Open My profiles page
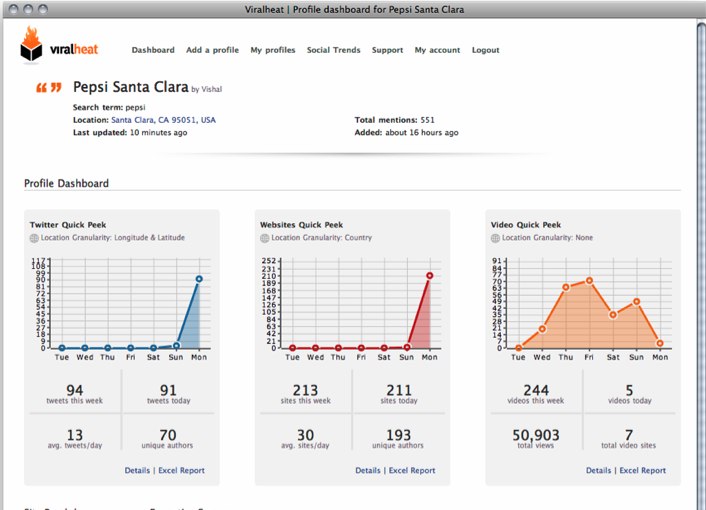Screen dimensions: 706x510 click(x=273, y=50)
